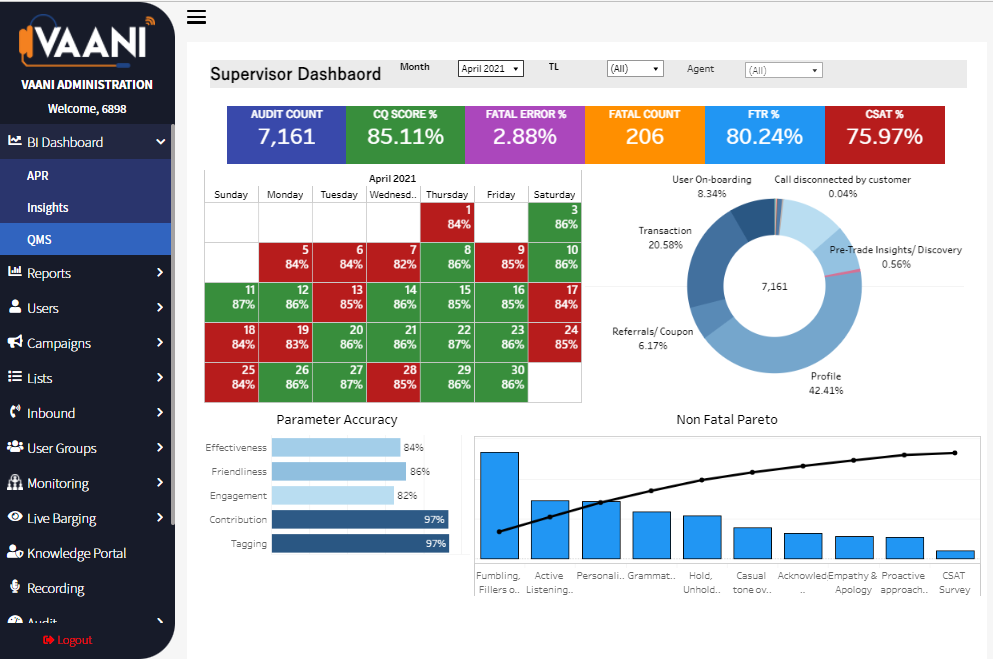
Task: Click the CQ SCORE % tile
Action: (x=405, y=135)
